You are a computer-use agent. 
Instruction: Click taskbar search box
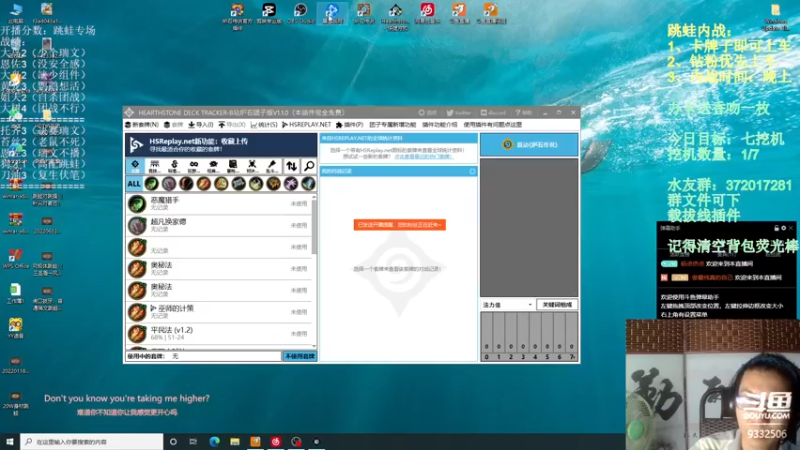pos(92,442)
